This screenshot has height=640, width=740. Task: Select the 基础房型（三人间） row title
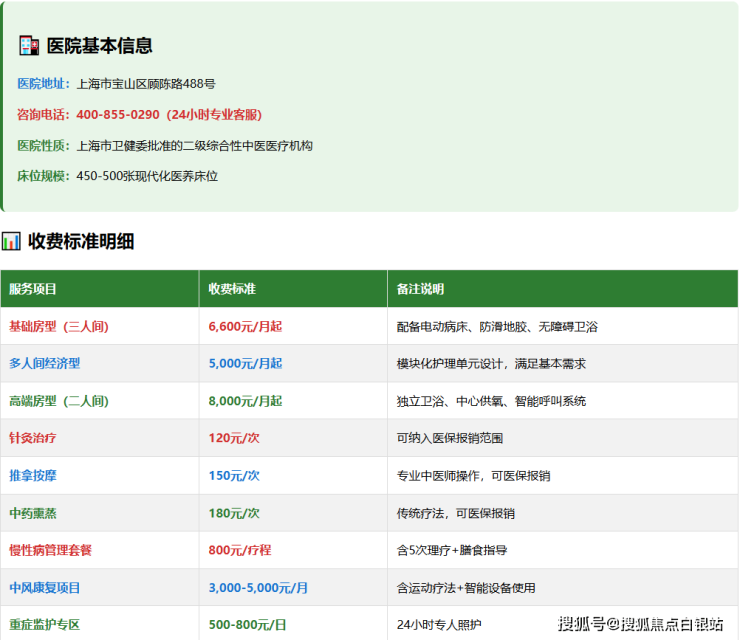(58, 326)
